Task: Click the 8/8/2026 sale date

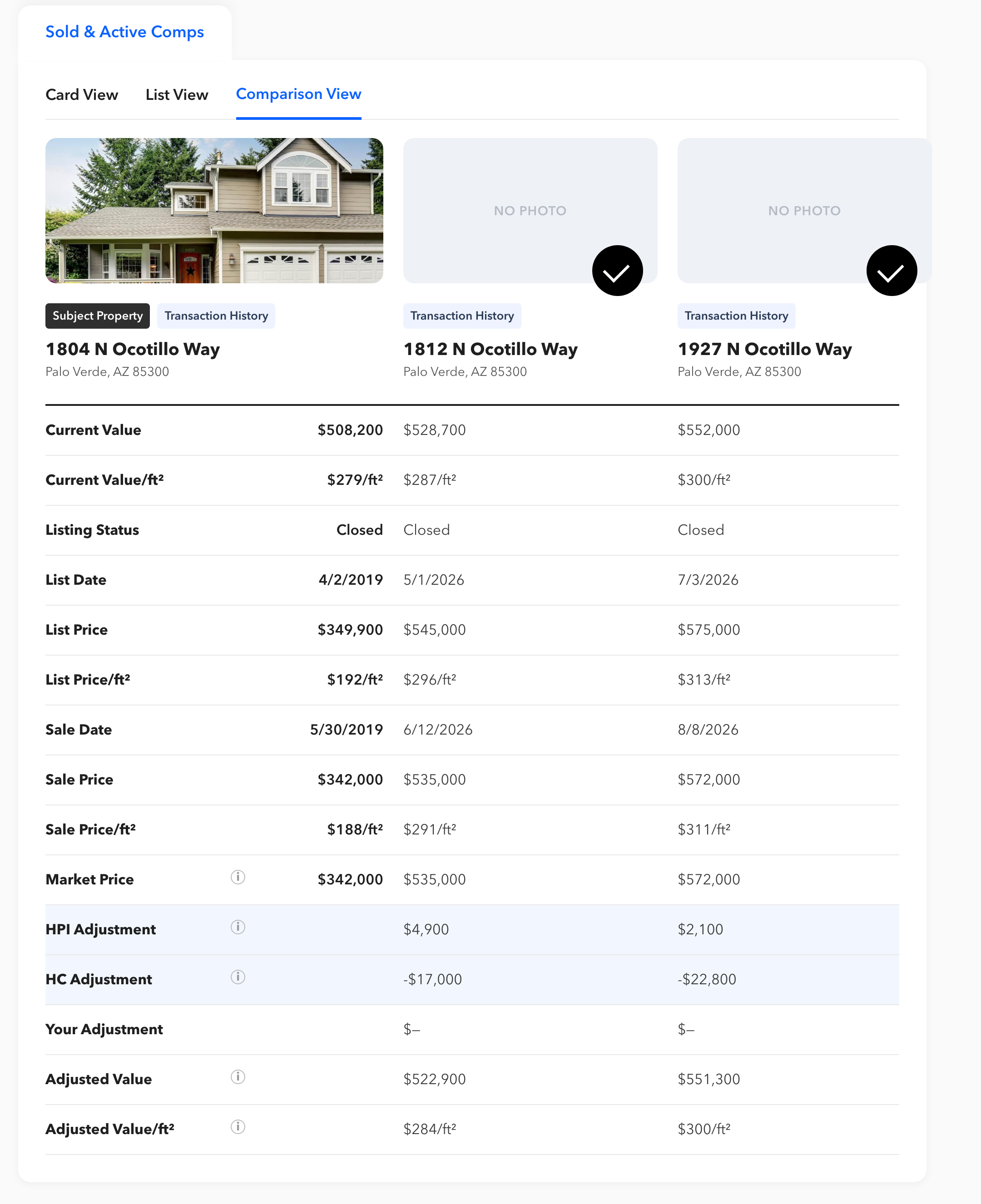Action: 708,730
